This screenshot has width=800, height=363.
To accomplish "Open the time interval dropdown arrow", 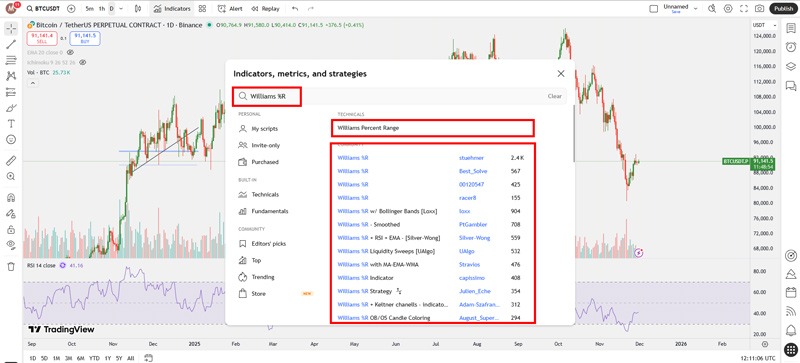I will pyautogui.click(x=122, y=9).
